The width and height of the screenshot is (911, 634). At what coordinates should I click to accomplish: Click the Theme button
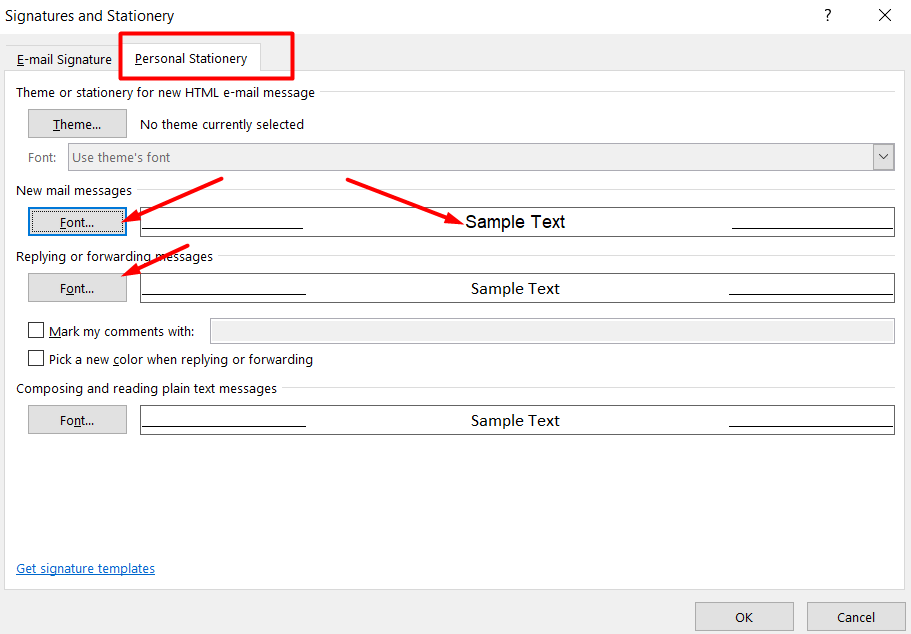pyautogui.click(x=77, y=123)
